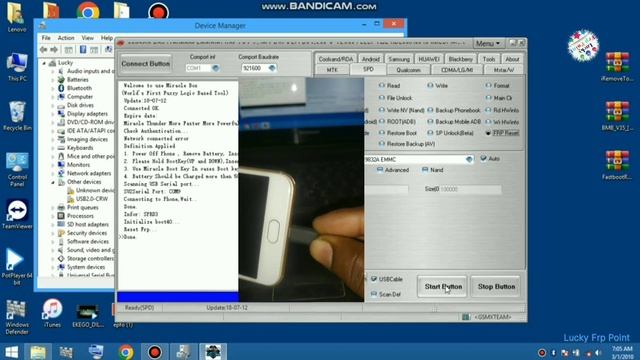Select the Format radio option
This screenshot has width=640, height=360.
(497, 85)
